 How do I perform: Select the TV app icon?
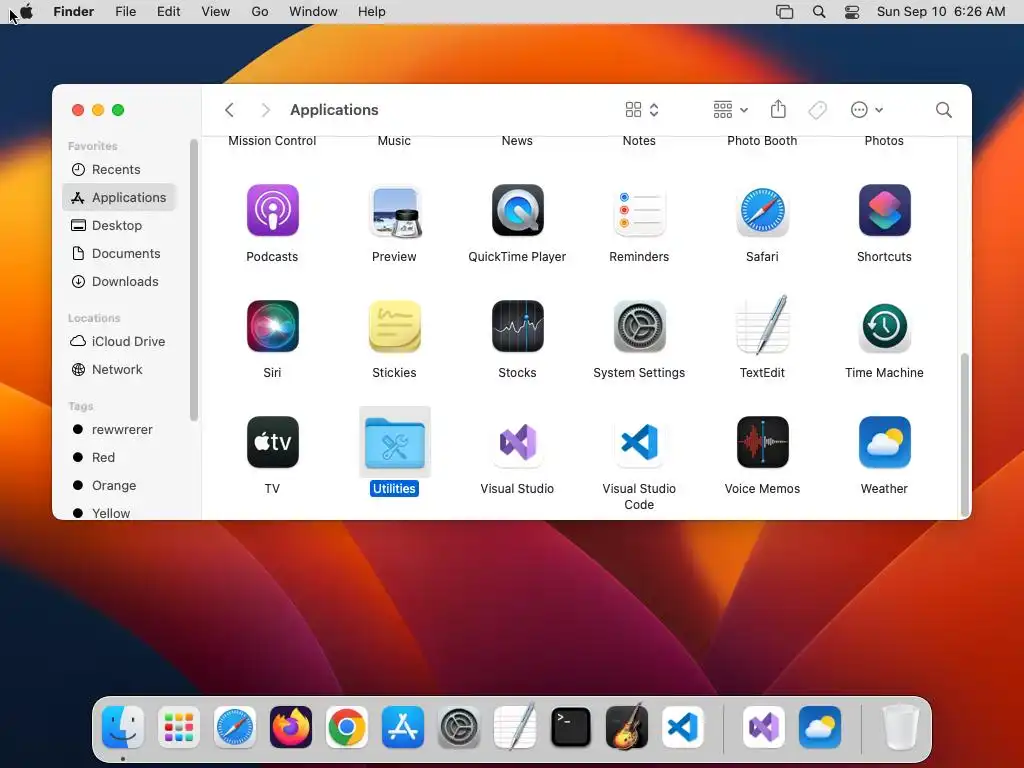[272, 442]
